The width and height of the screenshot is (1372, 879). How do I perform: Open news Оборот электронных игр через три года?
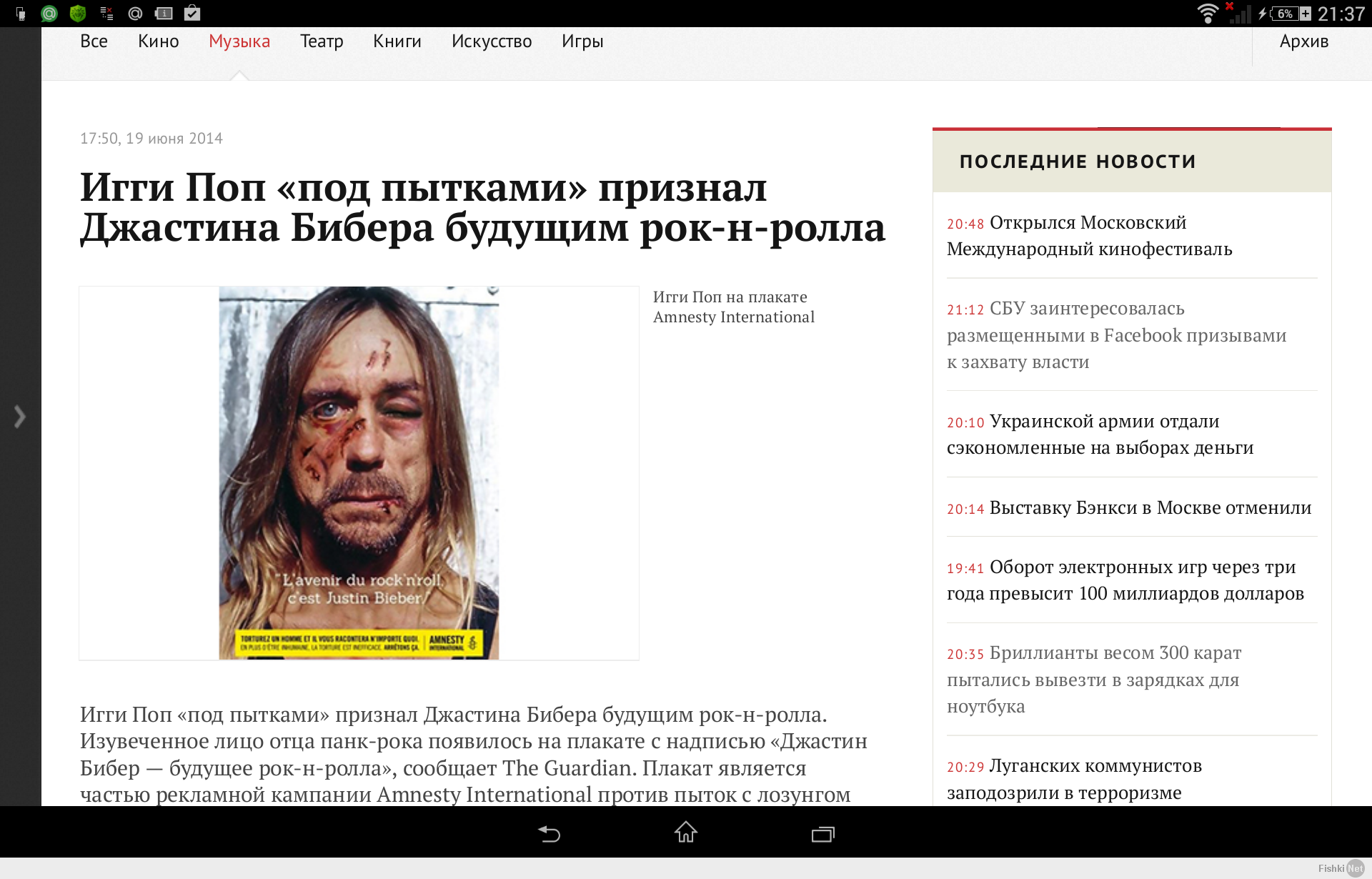1125,580
